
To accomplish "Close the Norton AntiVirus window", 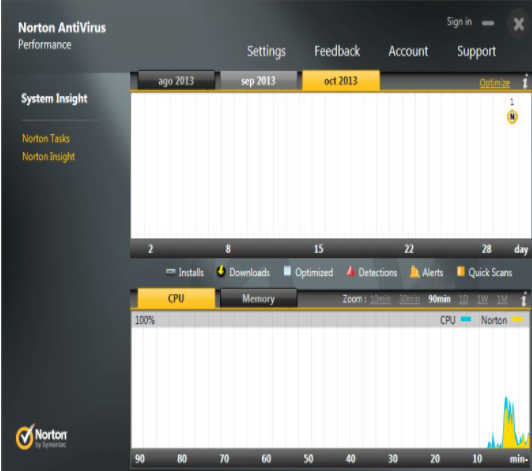I will 519,24.
